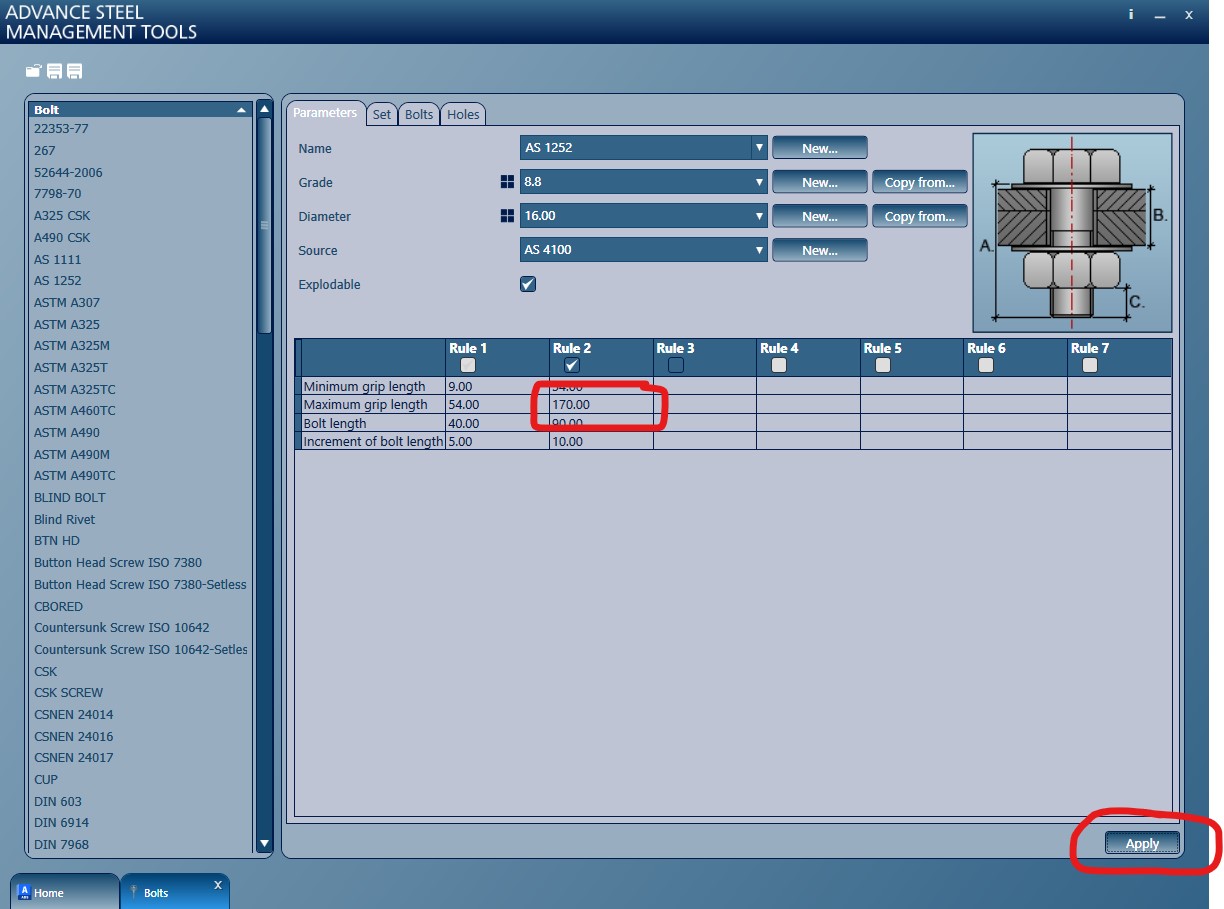Enable the Rule 1 checkbox
Viewport: 1224px width, 909px height.
(x=468, y=365)
